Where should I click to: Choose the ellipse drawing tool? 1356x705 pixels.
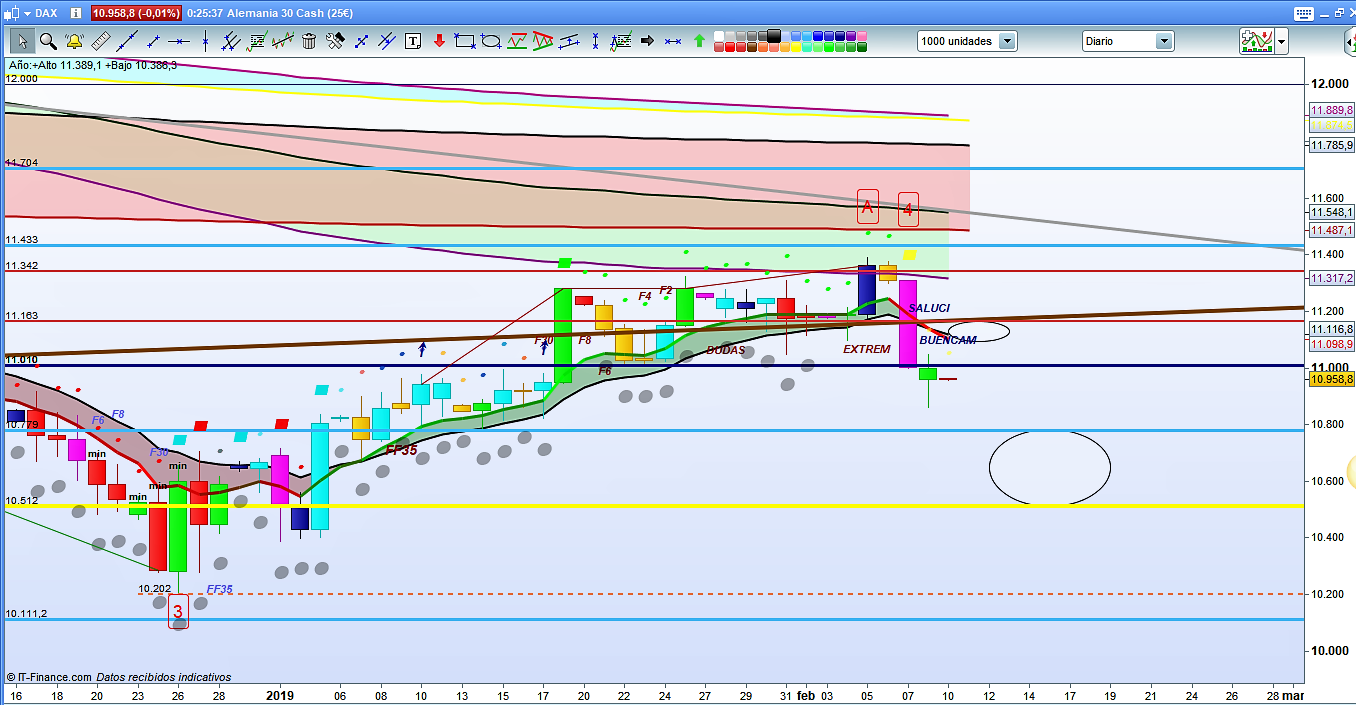(x=491, y=41)
